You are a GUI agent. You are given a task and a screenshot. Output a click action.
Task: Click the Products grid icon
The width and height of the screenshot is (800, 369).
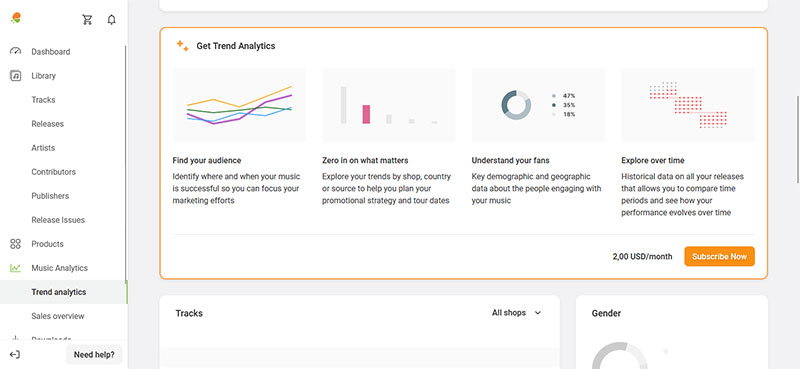15,244
